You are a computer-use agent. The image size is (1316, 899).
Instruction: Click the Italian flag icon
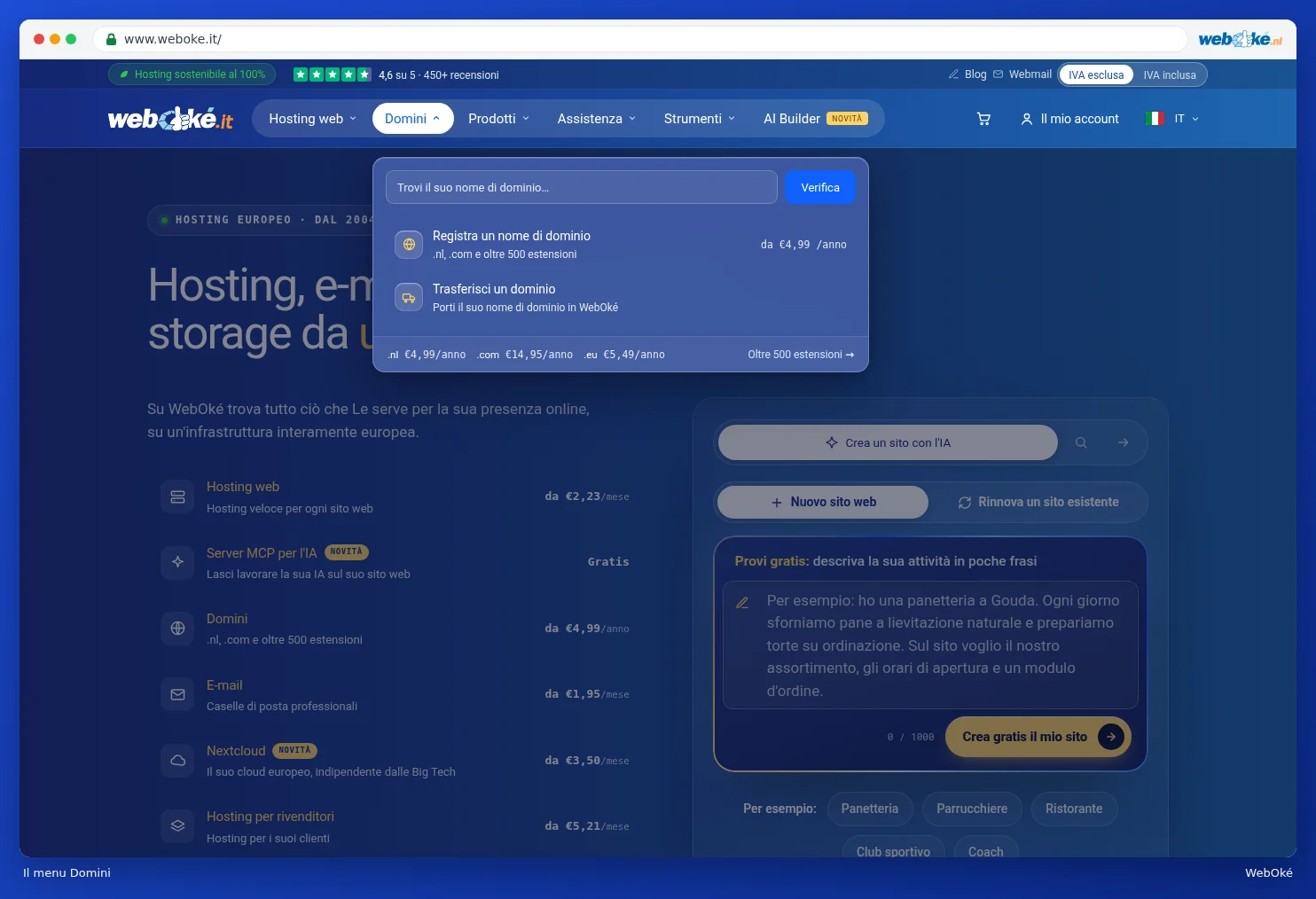1155,119
